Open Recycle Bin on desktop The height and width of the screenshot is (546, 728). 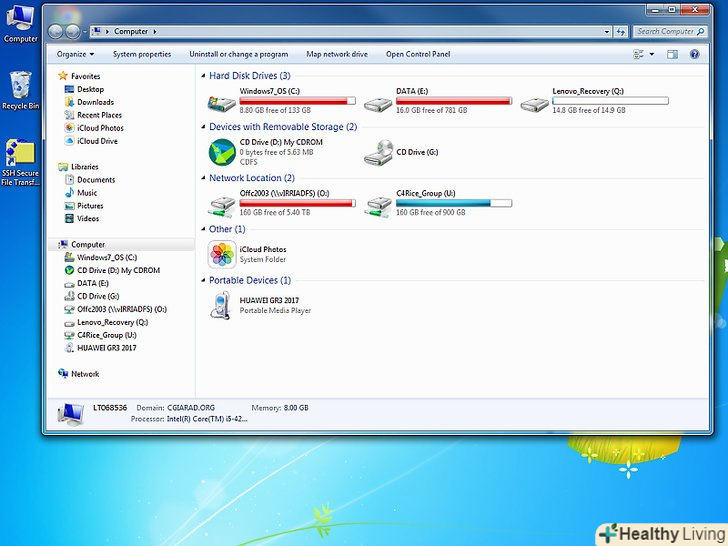[x=20, y=91]
